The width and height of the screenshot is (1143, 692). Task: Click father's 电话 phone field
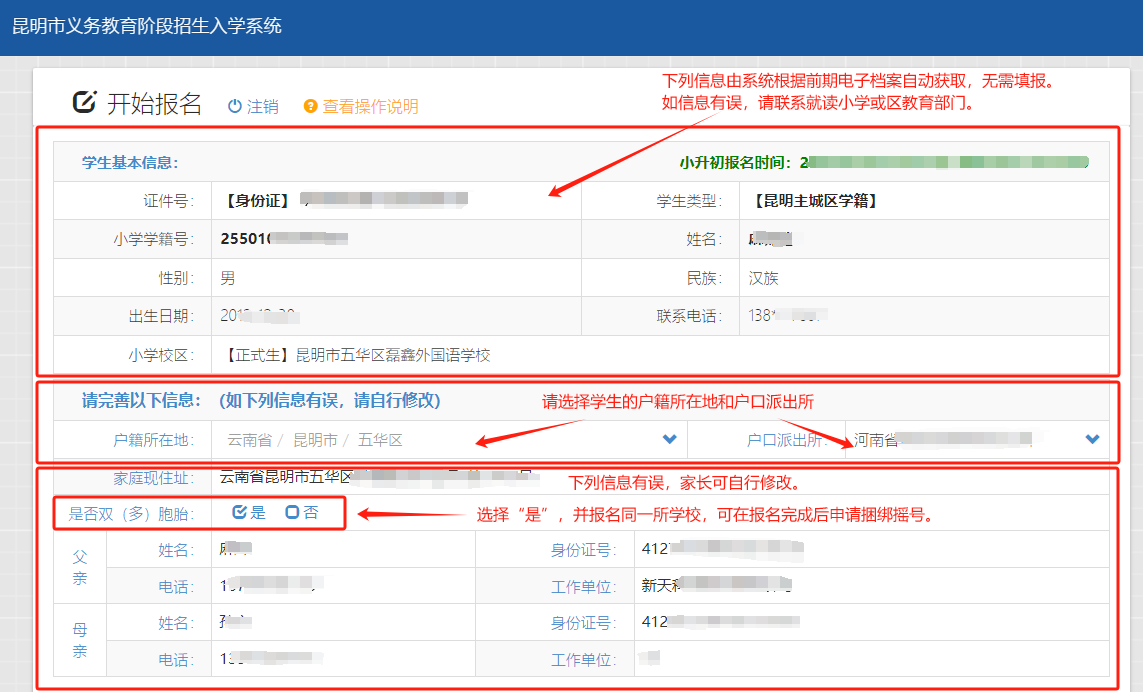coord(370,586)
